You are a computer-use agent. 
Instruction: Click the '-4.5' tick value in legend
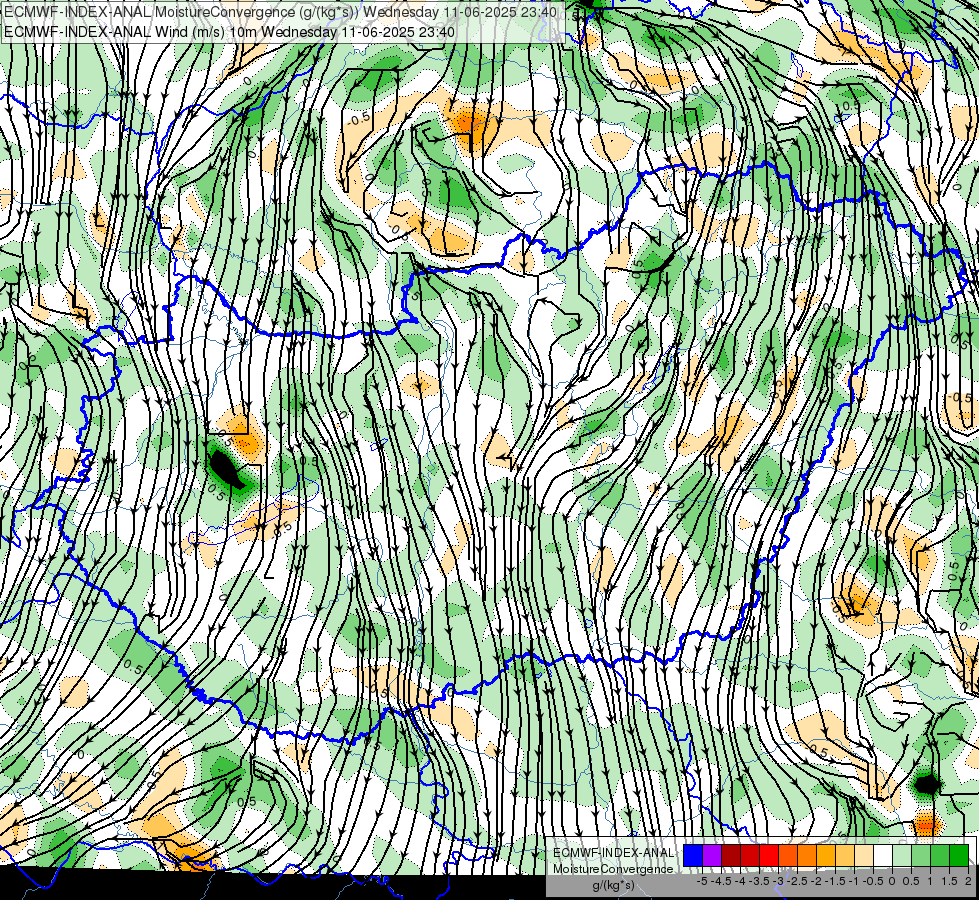pos(722,881)
